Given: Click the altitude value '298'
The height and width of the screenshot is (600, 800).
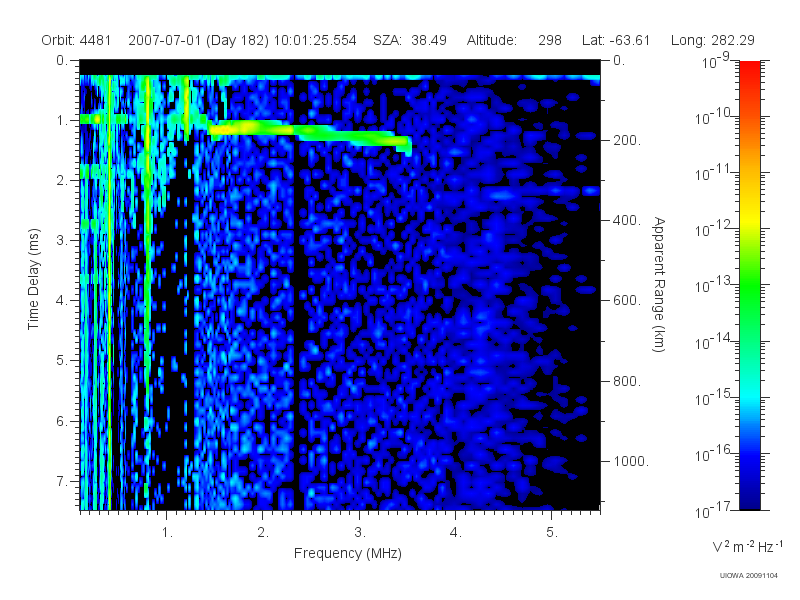Looking at the screenshot, I should pyautogui.click(x=549, y=40).
